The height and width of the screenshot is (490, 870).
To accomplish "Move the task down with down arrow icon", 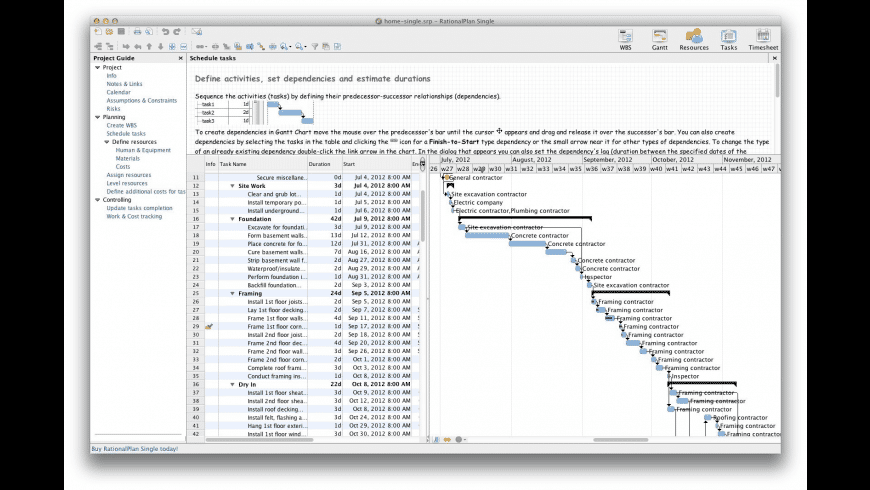I will pyautogui.click(x=160, y=47).
